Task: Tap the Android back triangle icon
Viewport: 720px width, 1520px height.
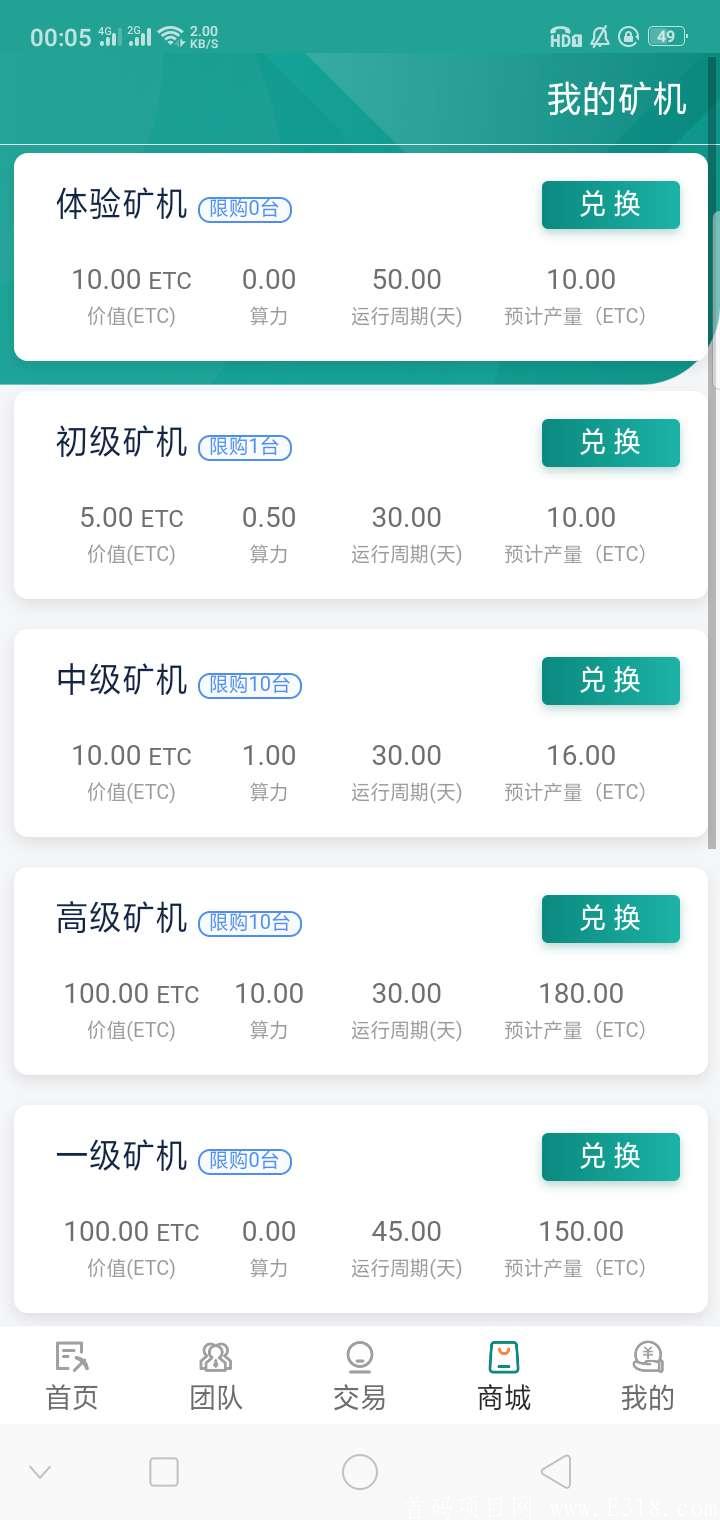Action: 555,1472
